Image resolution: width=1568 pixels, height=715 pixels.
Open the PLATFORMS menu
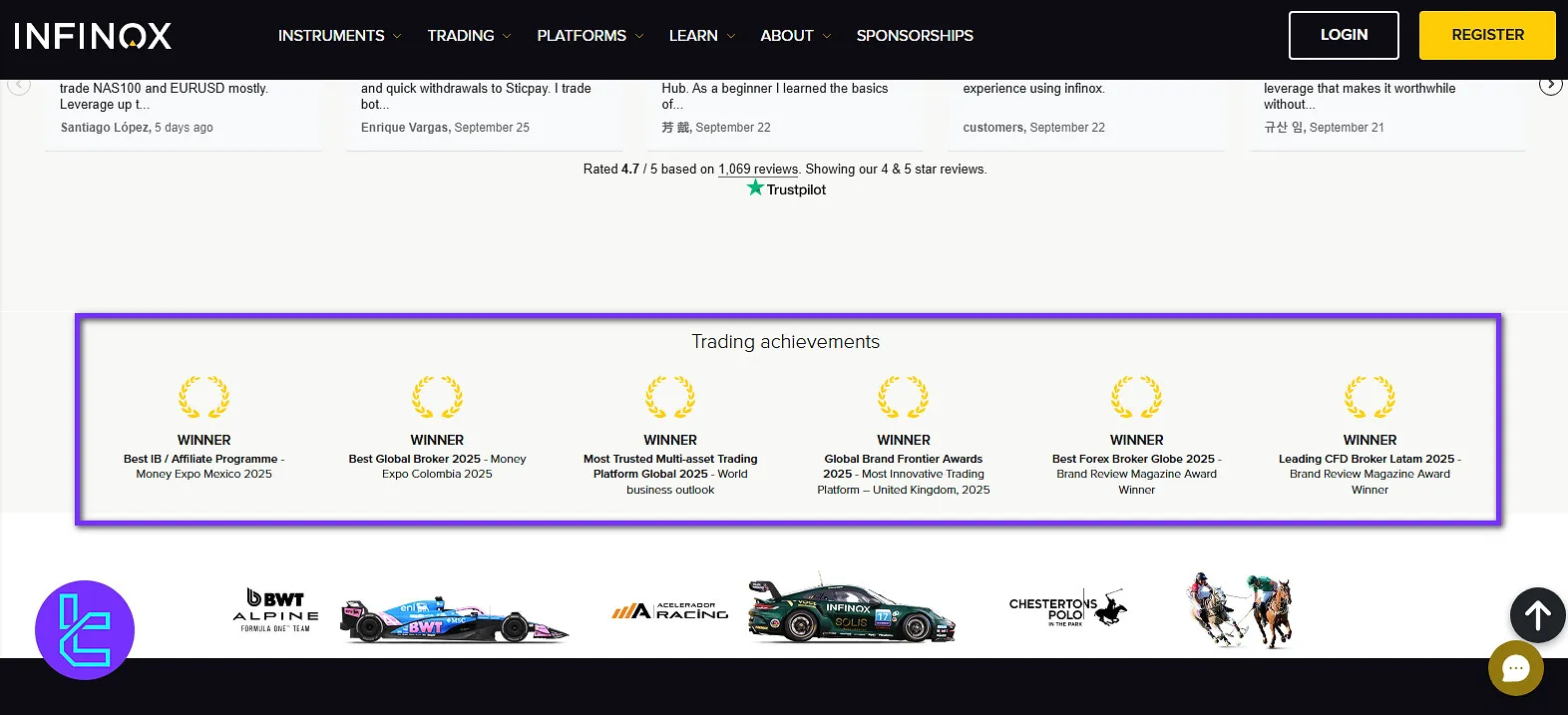click(x=582, y=36)
